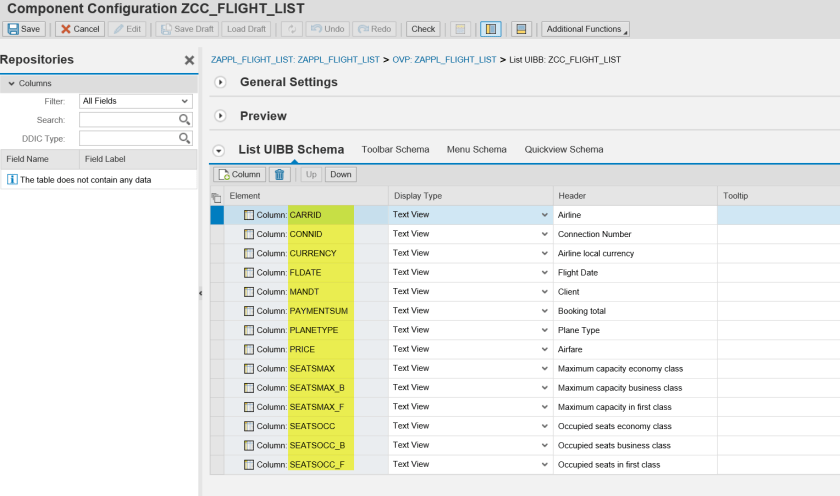The image size is (840, 496).
Task: Click the Save button in toolbar
Action: point(25,29)
